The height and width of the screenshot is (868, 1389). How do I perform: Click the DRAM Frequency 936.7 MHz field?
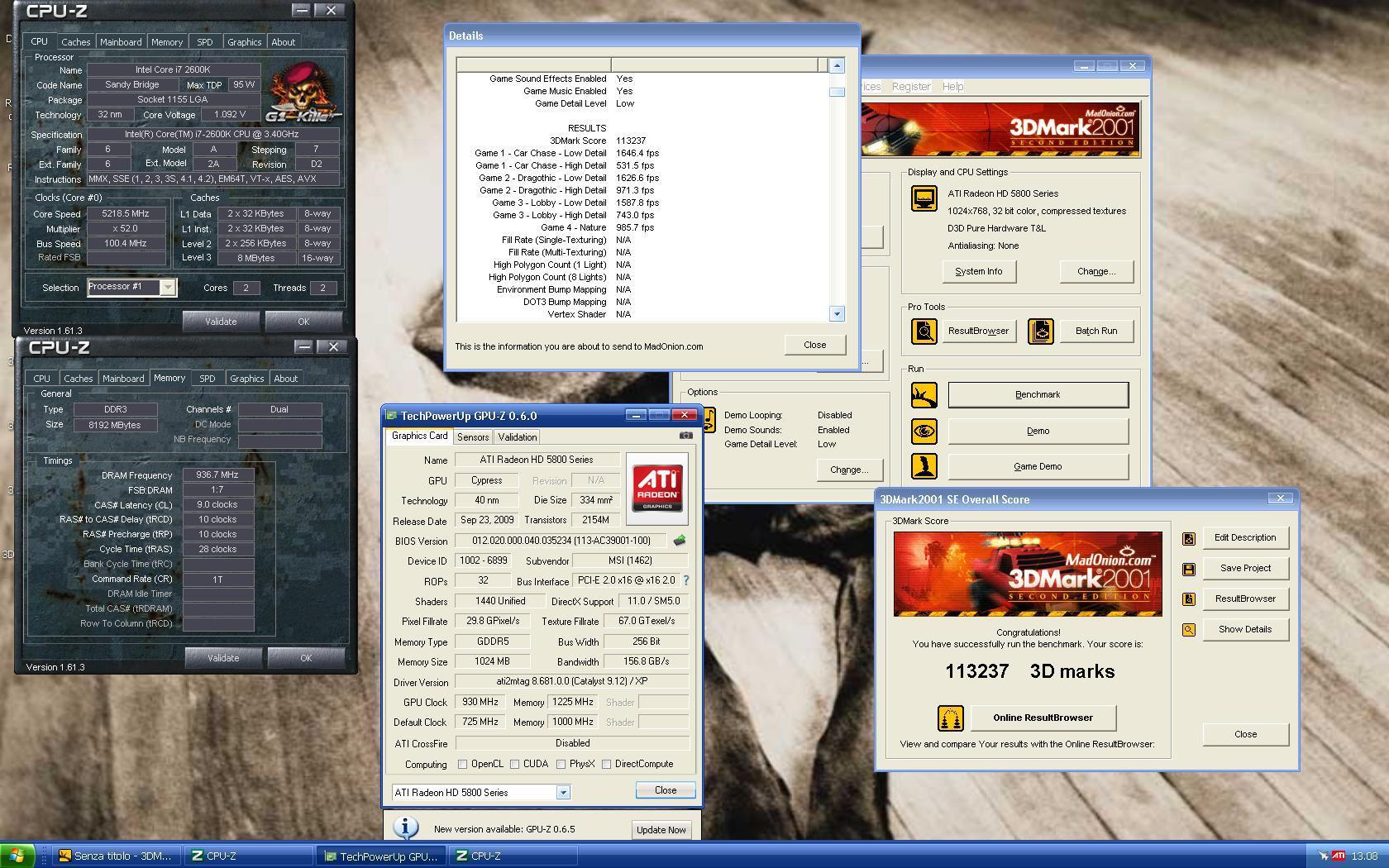click(x=217, y=475)
